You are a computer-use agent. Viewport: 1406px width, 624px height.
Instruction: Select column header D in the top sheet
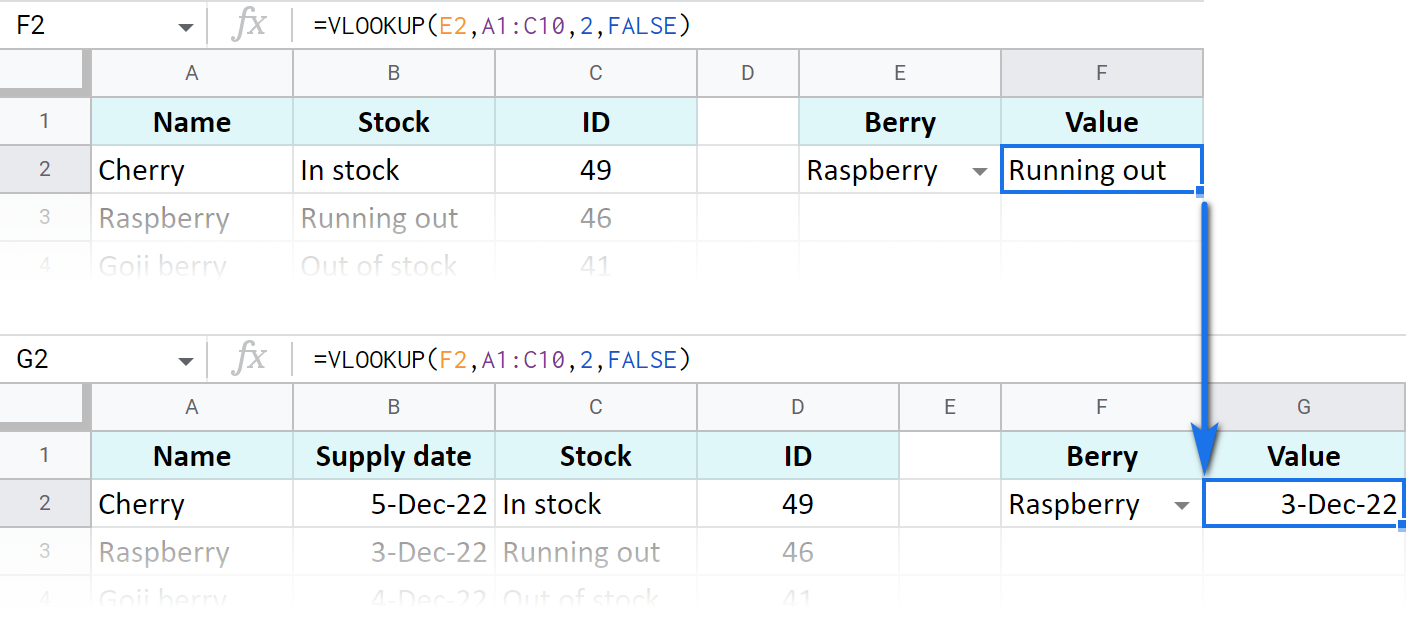pyautogui.click(x=747, y=73)
